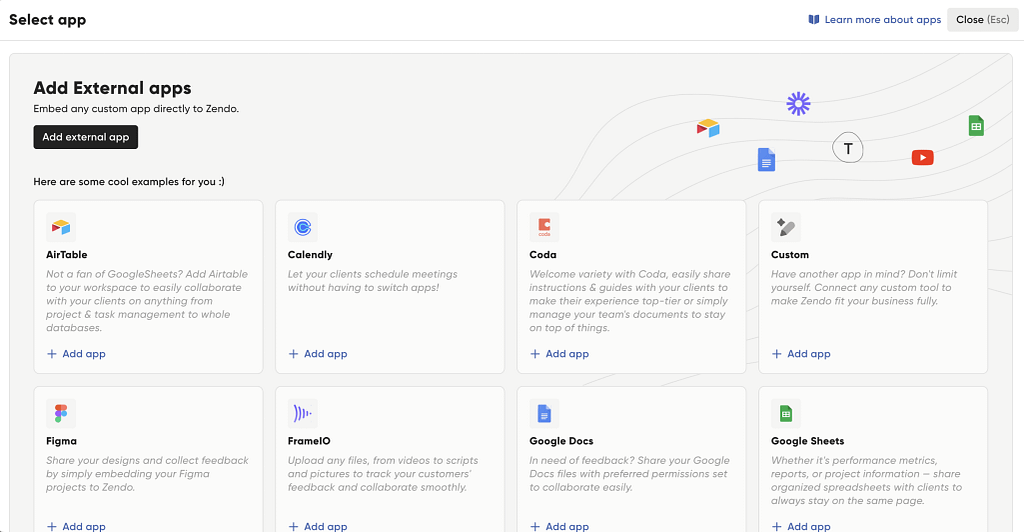This screenshot has width=1024, height=532.
Task: Click the Google Sheets card icon
Action: click(786, 413)
